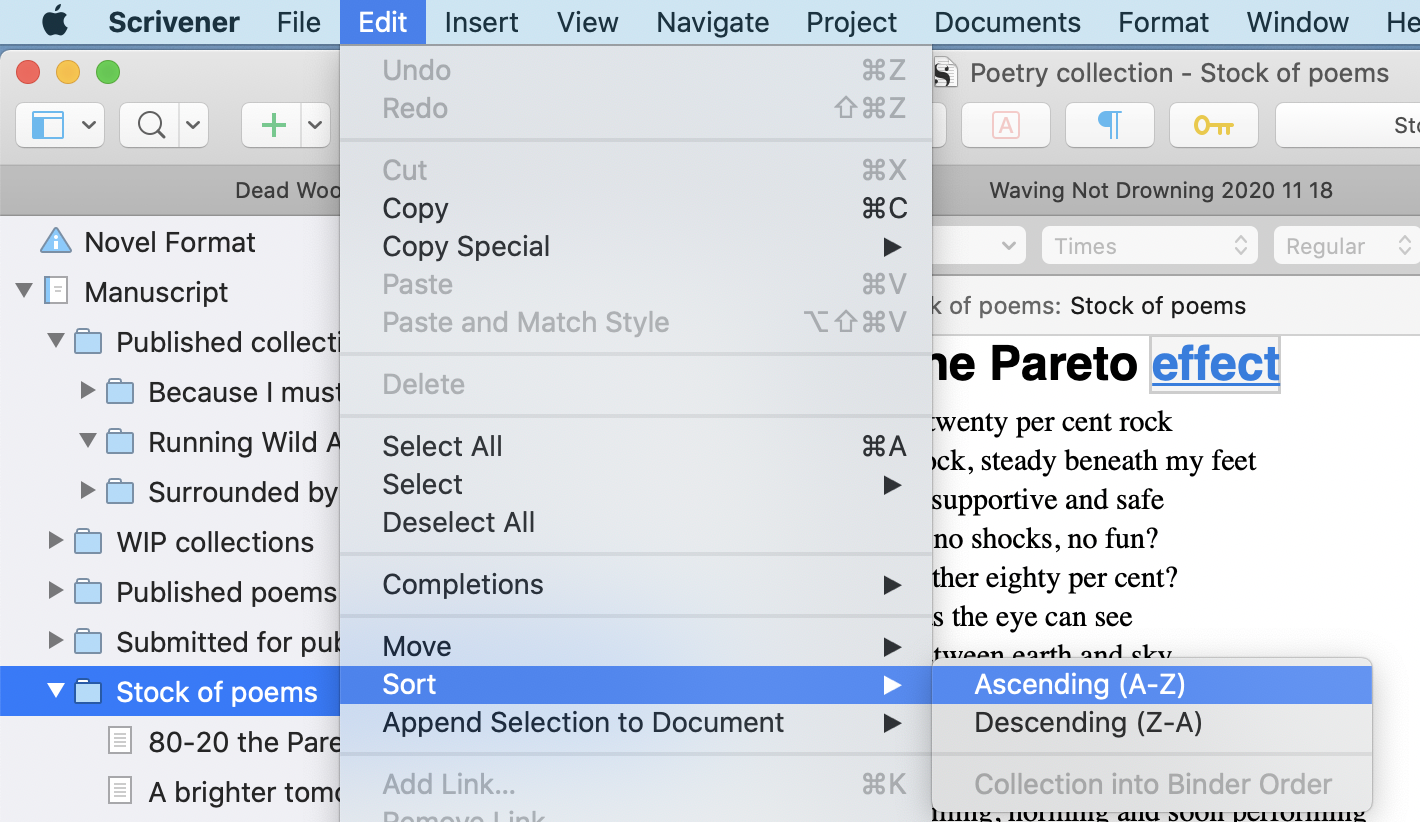This screenshot has height=822, width=1420.
Task: Click the WIP collections folder icon
Action: pos(88,542)
